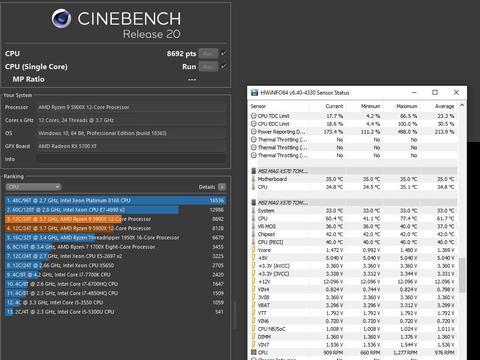Click the CPU (PECI) temperature sensor icon
Viewport: 480px width, 360px height.
tap(254, 242)
